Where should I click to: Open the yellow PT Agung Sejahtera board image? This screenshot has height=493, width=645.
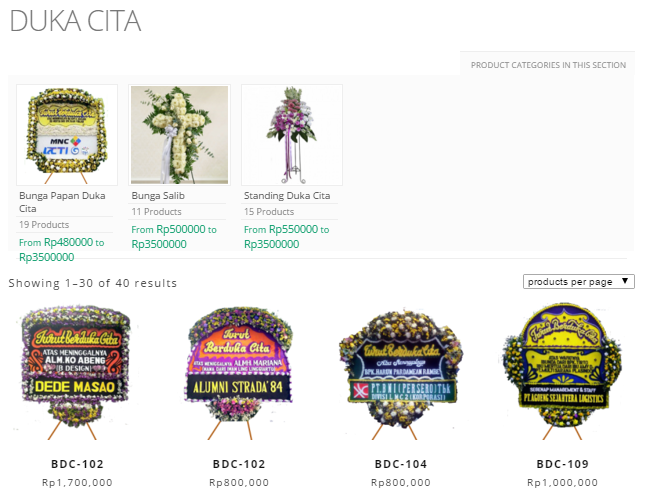point(562,372)
